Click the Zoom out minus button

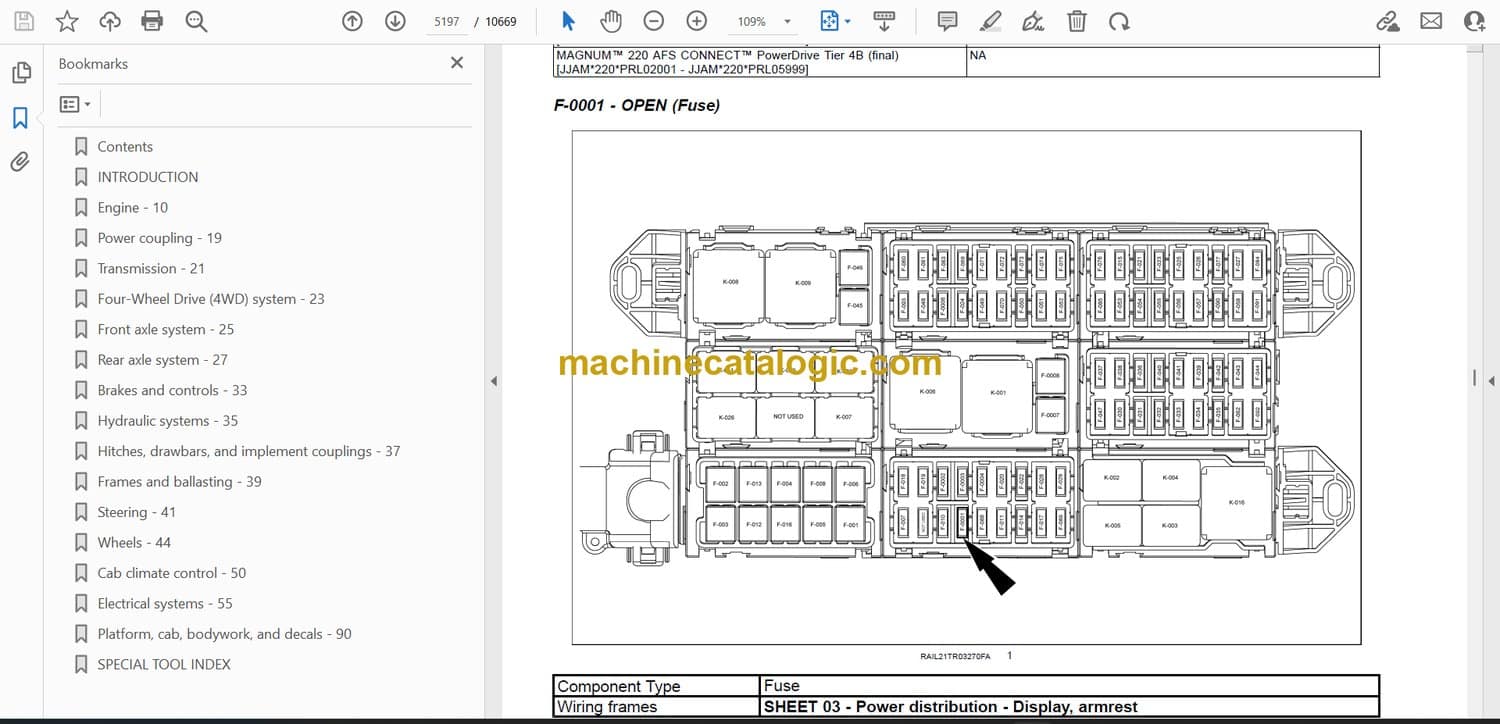pos(653,21)
